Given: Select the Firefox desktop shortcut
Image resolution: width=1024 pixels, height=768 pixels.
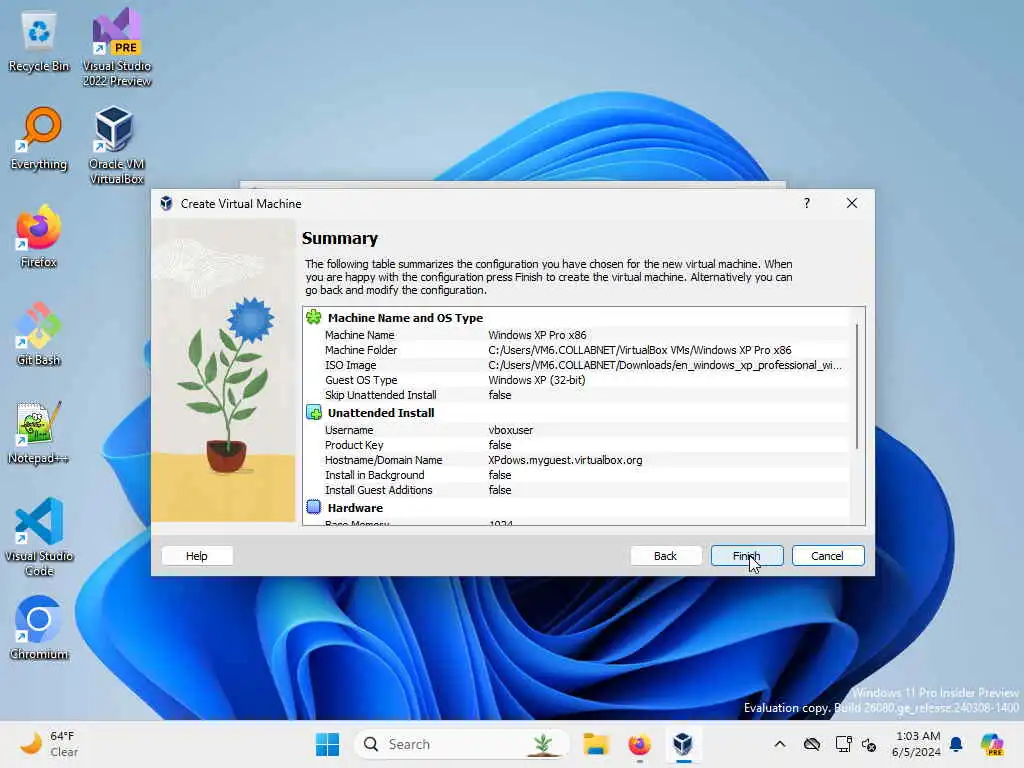Looking at the screenshot, I should tap(39, 236).
